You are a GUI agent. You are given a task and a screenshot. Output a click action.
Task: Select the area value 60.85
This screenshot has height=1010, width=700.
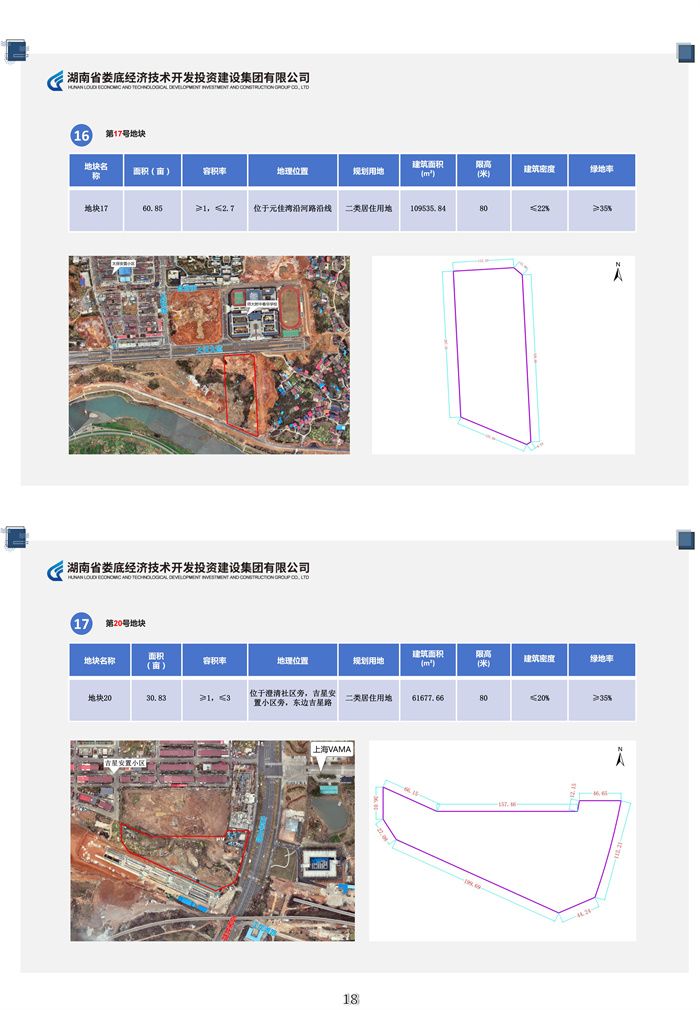(x=152, y=209)
